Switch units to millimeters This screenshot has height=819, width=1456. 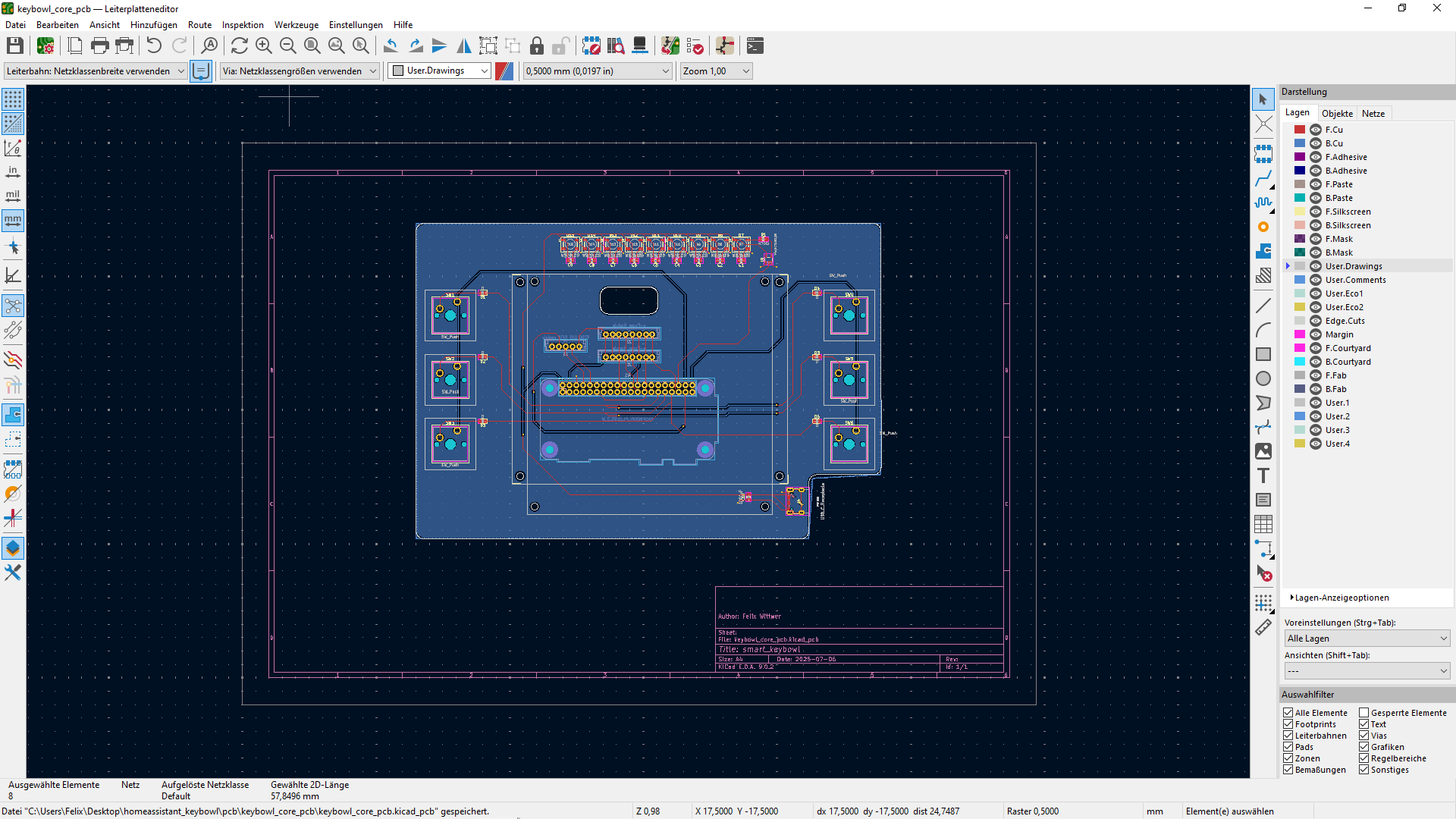click(x=13, y=221)
